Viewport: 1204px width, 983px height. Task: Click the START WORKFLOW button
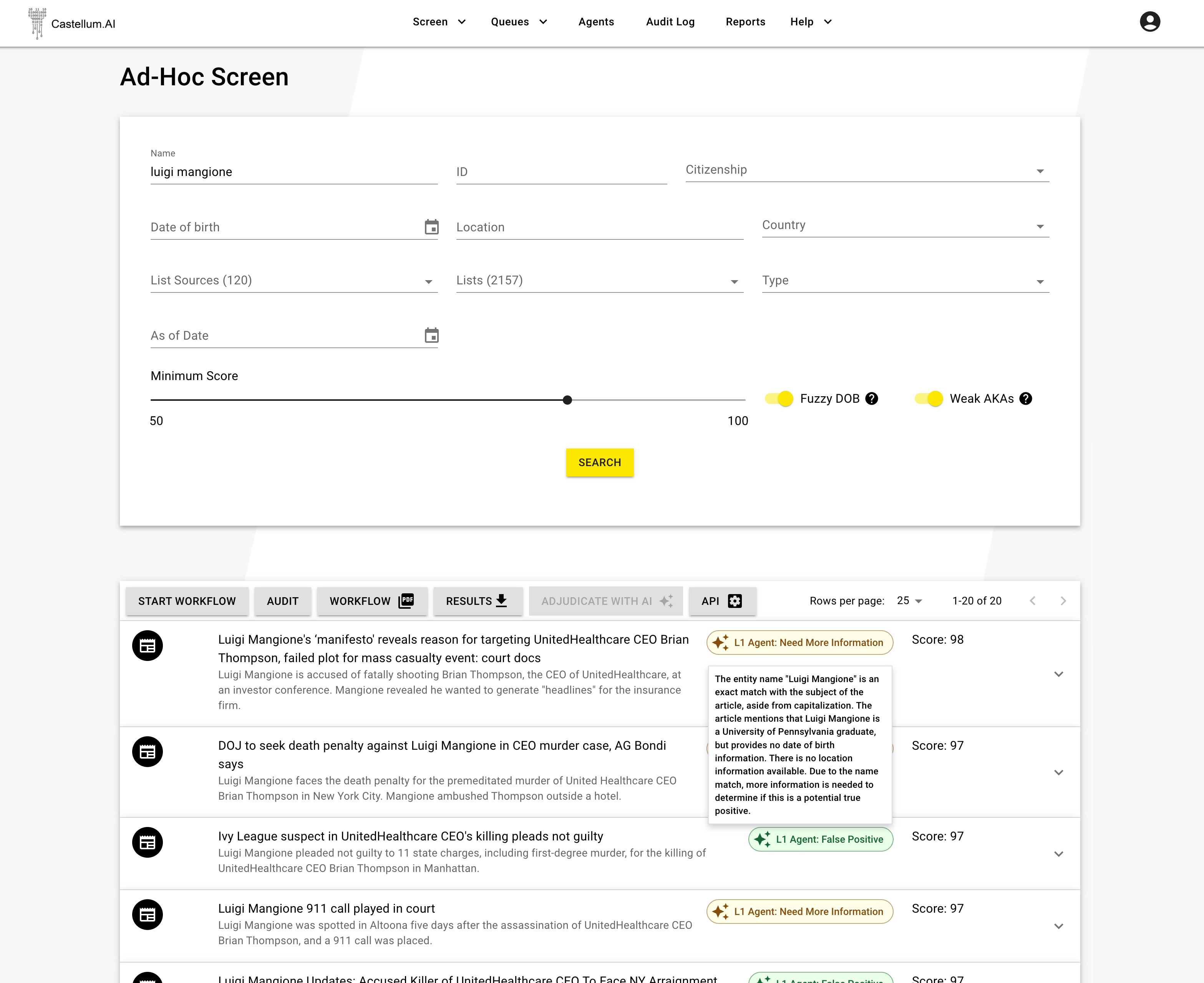[x=187, y=601]
